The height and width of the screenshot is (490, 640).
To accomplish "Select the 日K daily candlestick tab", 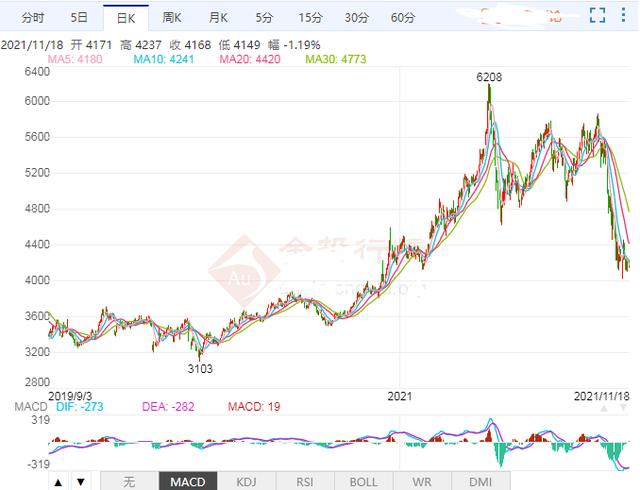I will tap(126, 18).
